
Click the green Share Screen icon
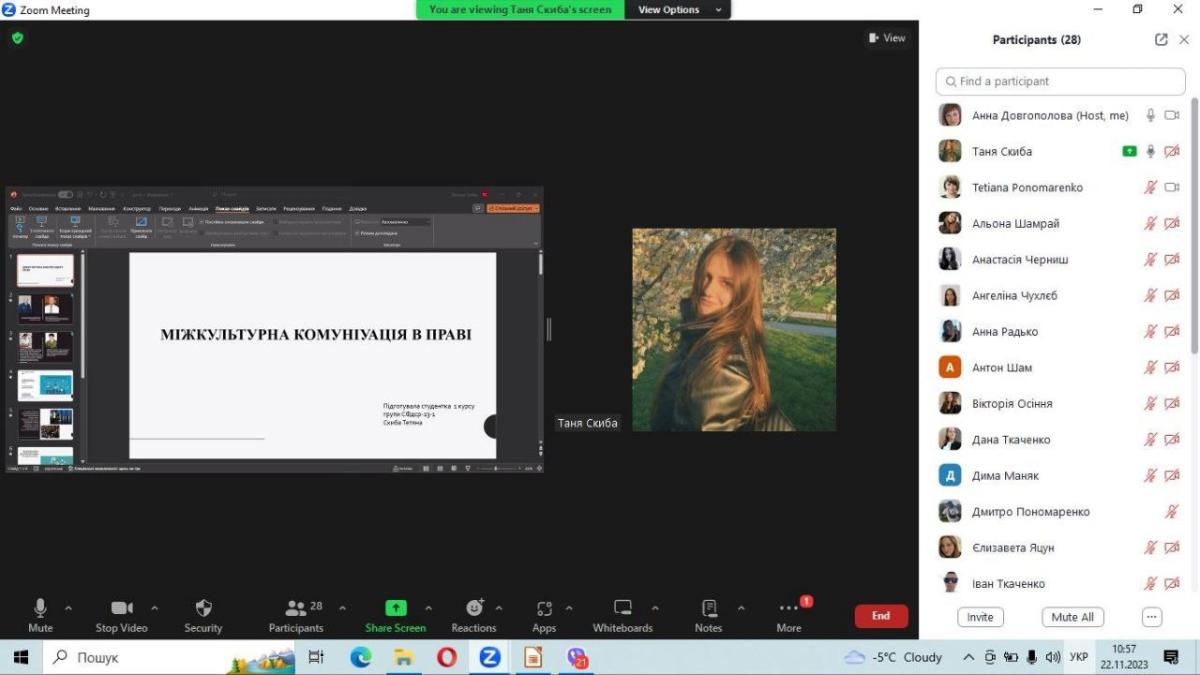[x=396, y=608]
